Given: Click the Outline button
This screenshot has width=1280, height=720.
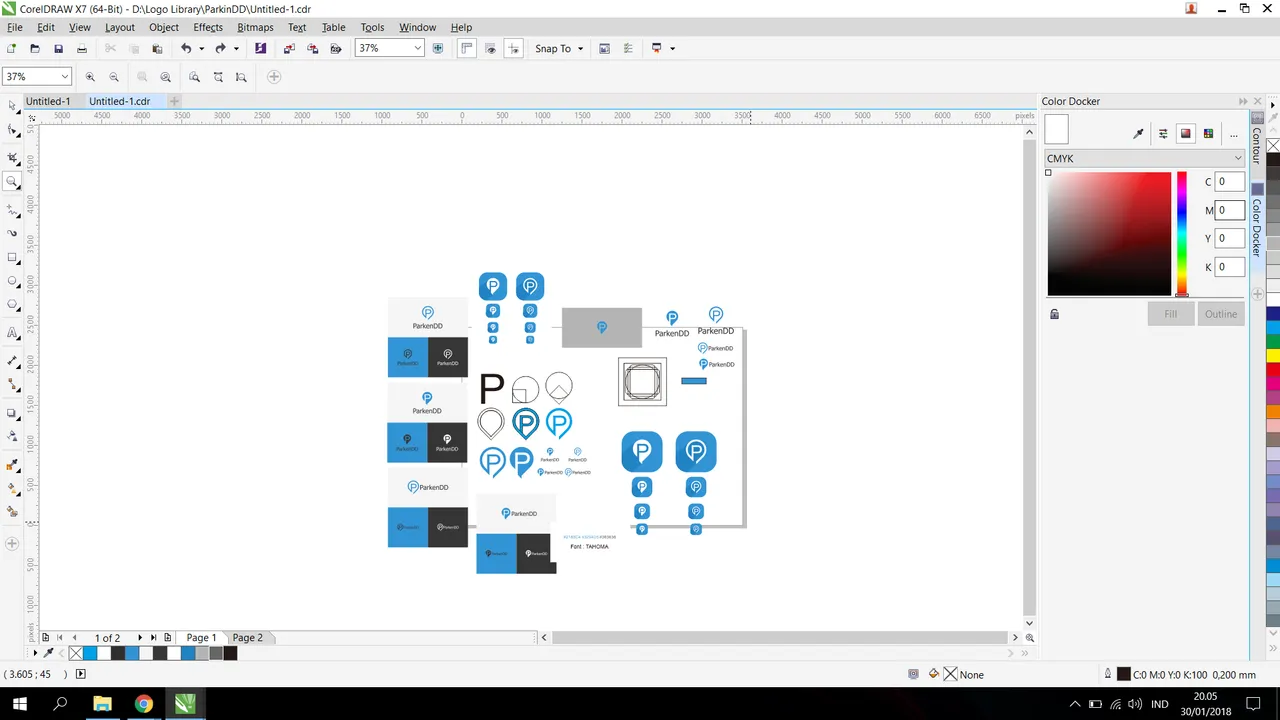Looking at the screenshot, I should (x=1221, y=314).
